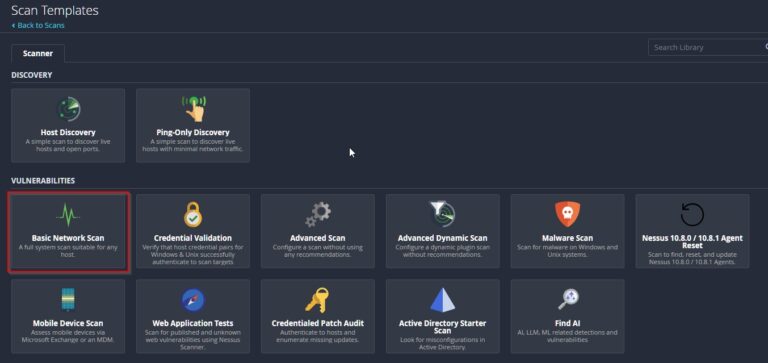The image size is (768, 363).
Task: Focus the Search Library field
Action: (x=708, y=48)
